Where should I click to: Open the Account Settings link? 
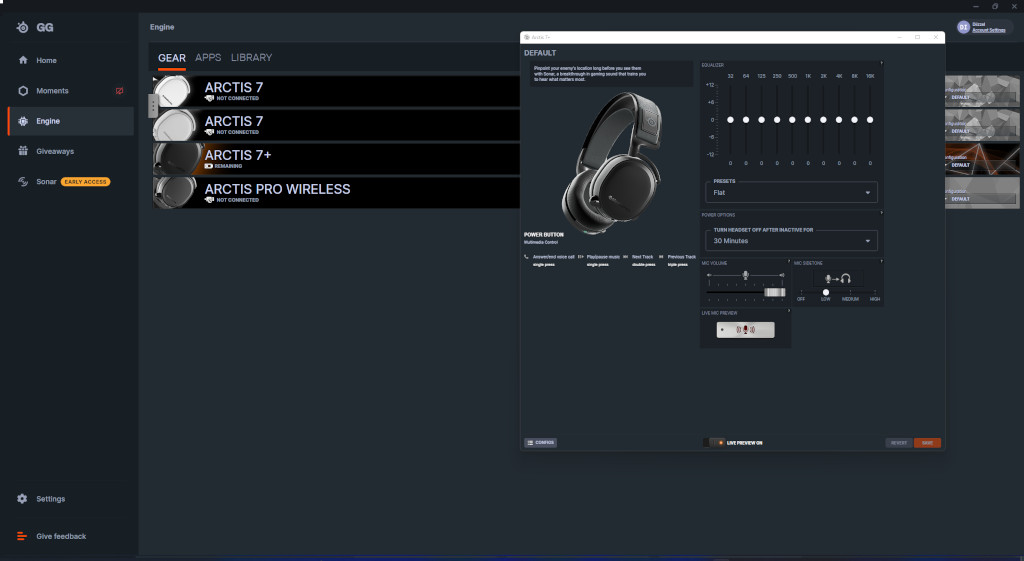click(989, 30)
